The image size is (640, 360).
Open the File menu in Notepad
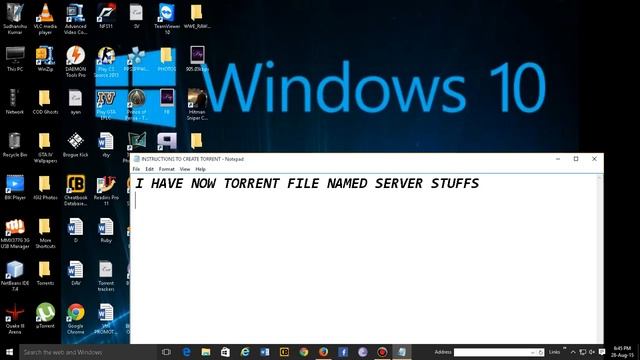[136, 169]
